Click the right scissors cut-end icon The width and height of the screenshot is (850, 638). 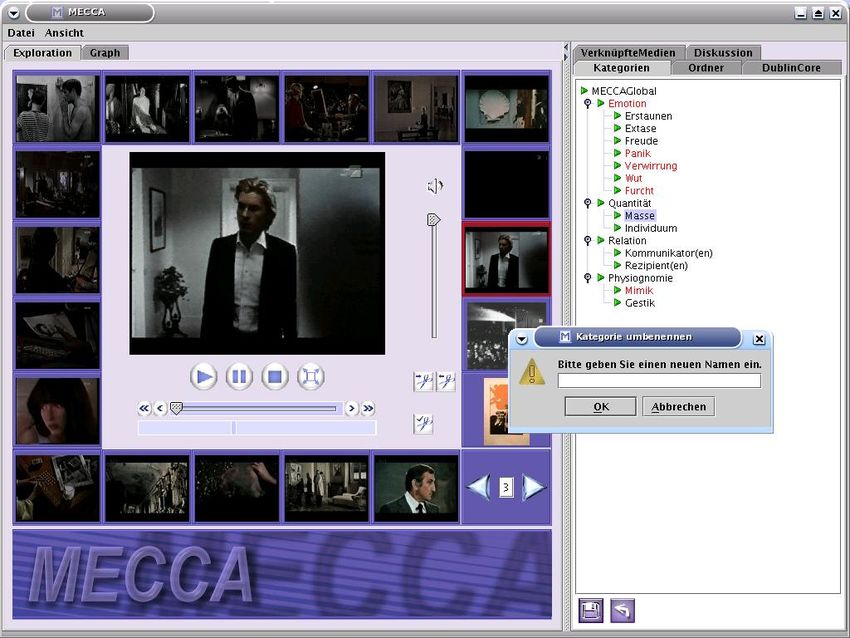(446, 381)
